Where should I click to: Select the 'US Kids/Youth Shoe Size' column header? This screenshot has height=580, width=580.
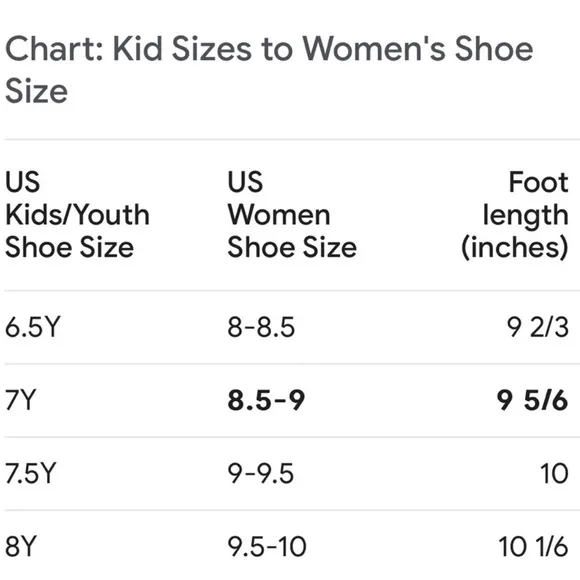(77, 215)
